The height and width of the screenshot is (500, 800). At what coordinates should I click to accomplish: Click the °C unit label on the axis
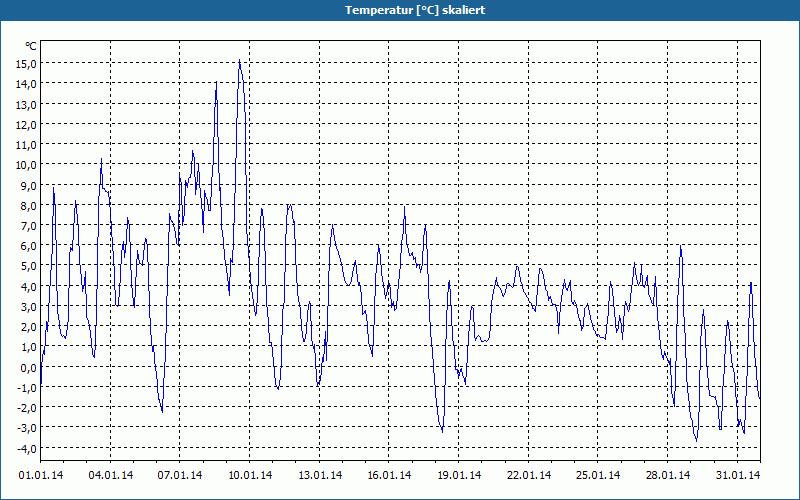tap(31, 46)
